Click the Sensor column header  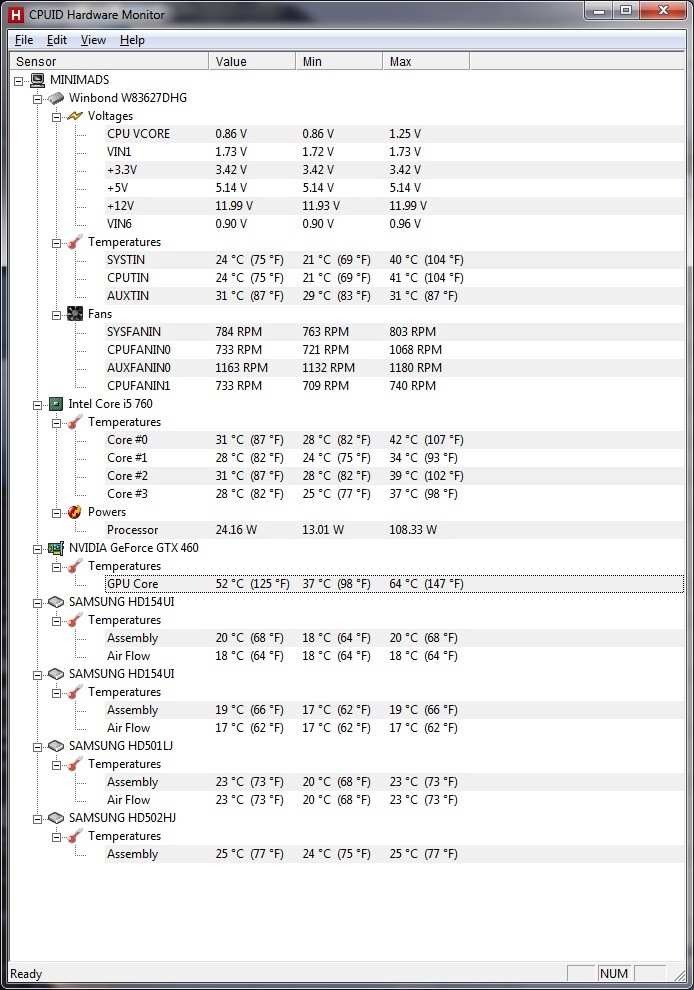109,61
